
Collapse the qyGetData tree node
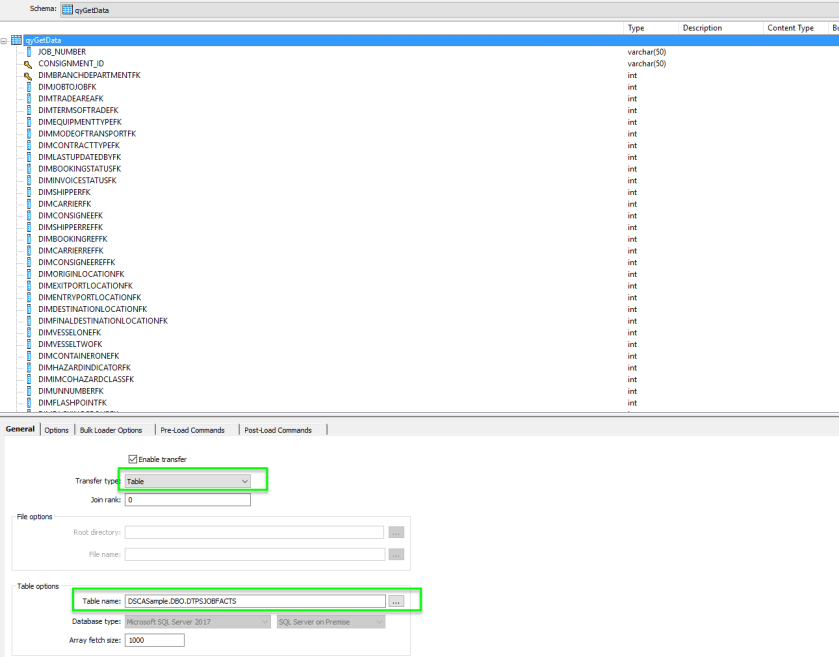[5, 40]
